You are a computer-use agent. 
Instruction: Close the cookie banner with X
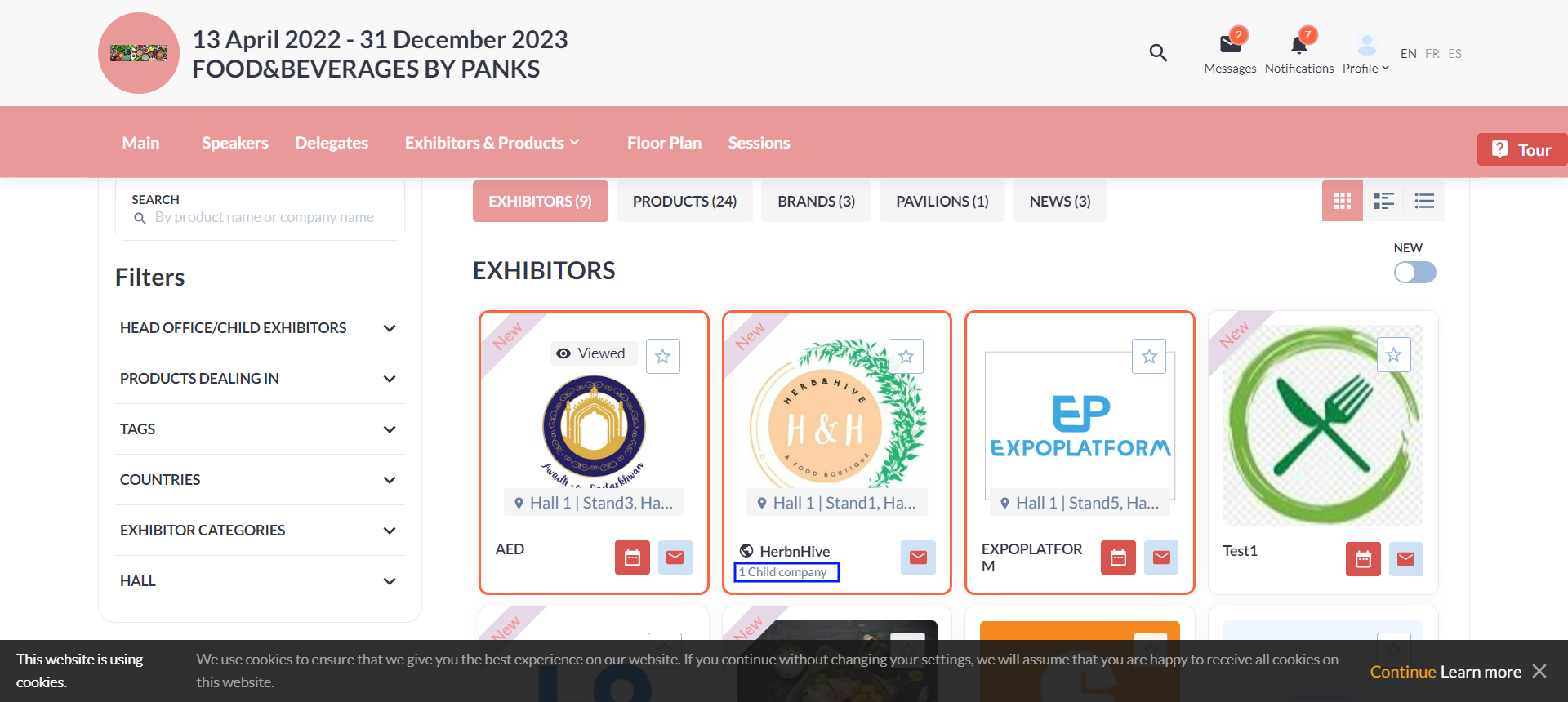point(1539,671)
